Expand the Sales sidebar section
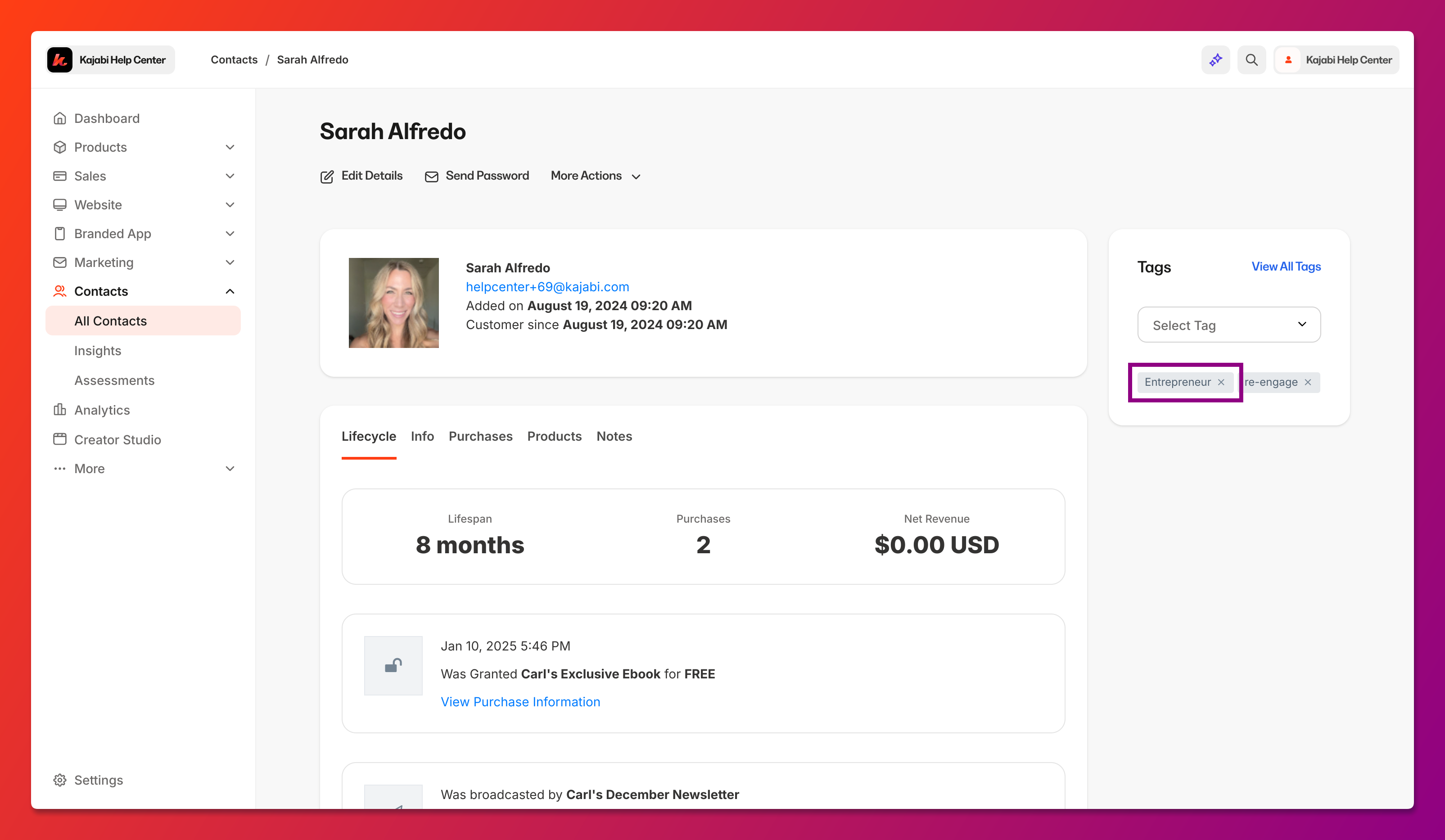The height and width of the screenshot is (840, 1445). 230,176
